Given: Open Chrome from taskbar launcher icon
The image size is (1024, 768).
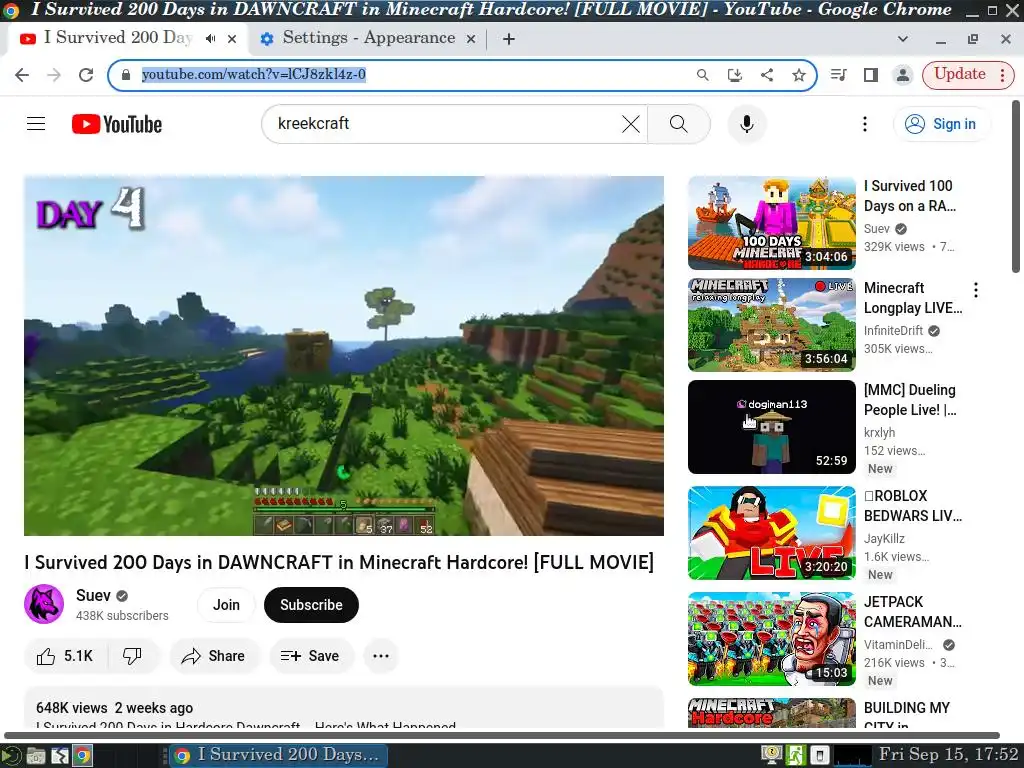Looking at the screenshot, I should click(x=82, y=756).
